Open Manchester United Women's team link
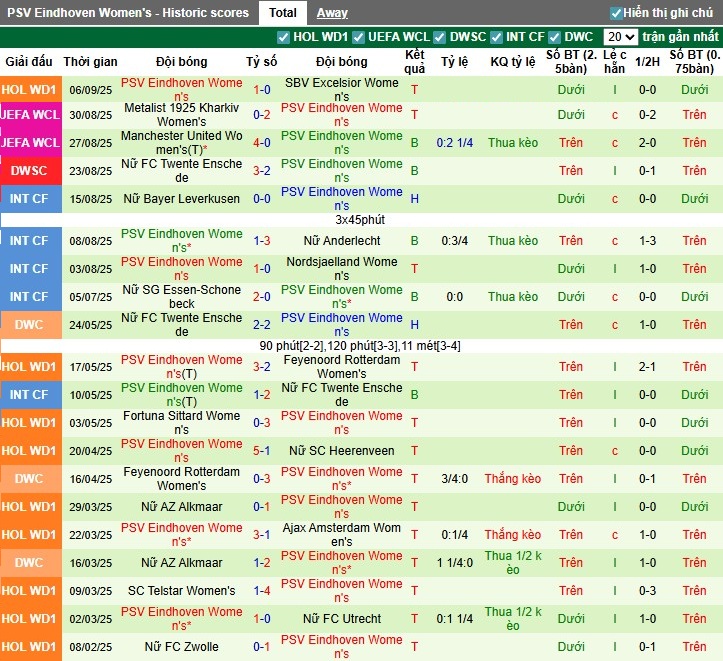723x661 pixels. (182, 143)
